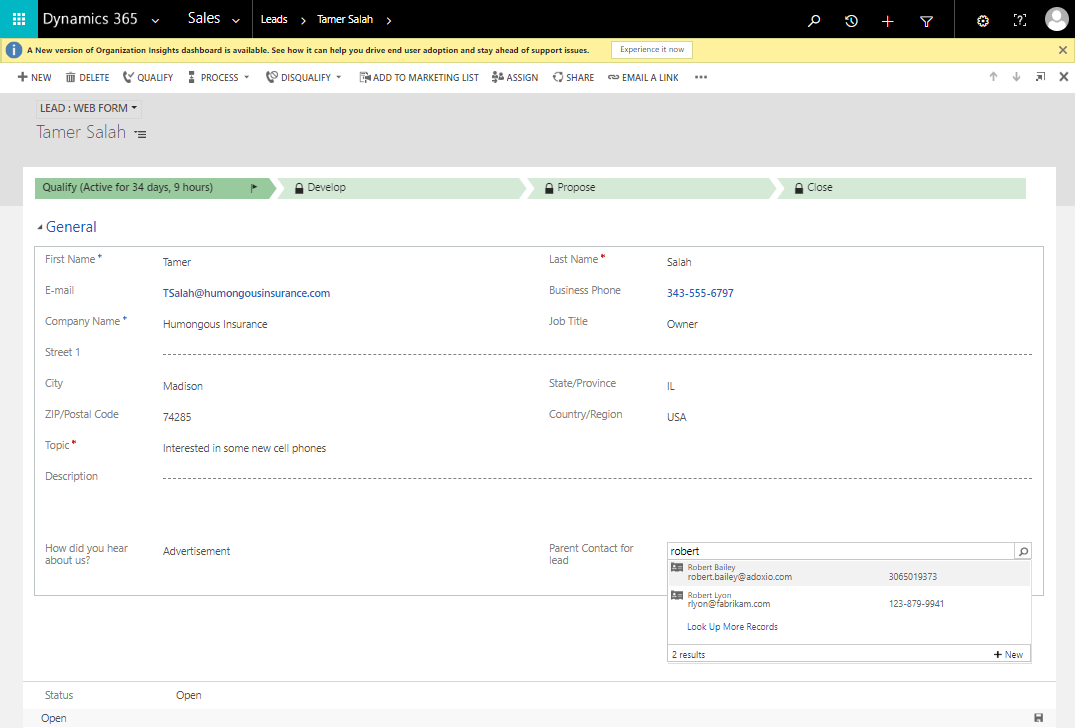Open the Disqualify dropdown menu

coord(339,78)
